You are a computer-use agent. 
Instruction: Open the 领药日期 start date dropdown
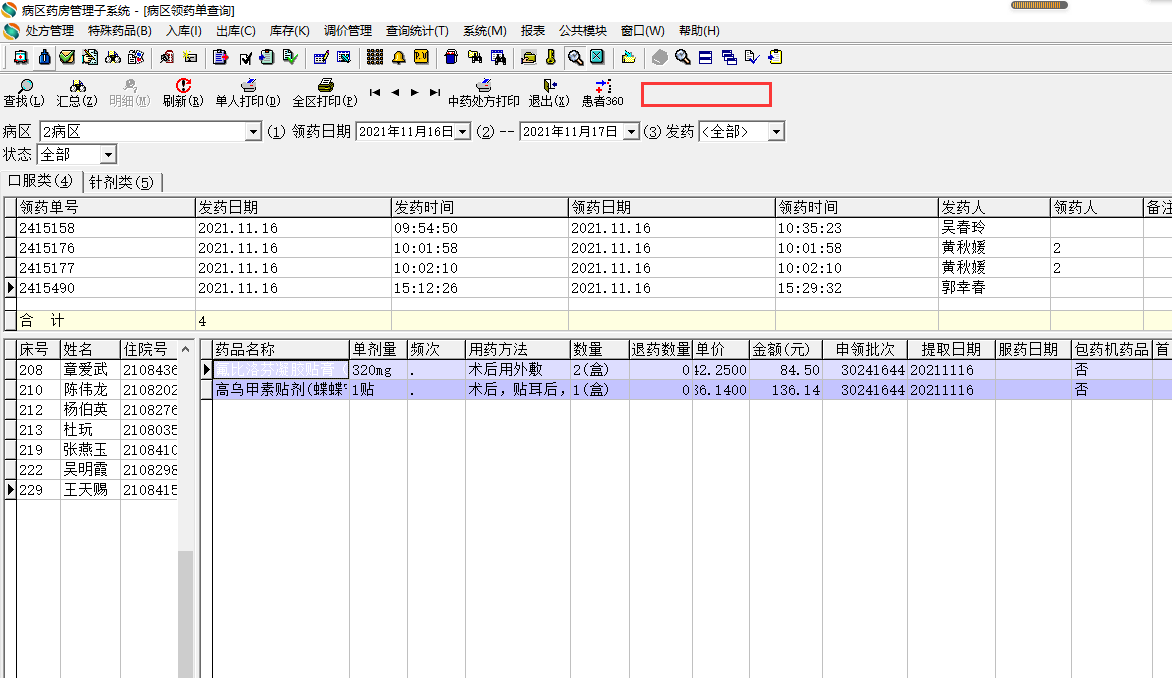(x=462, y=132)
